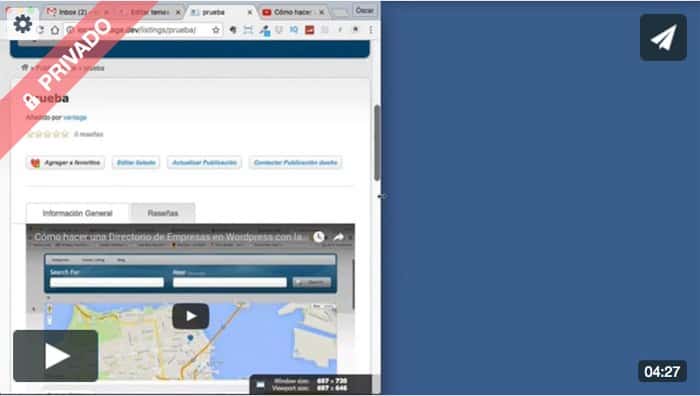Bookmark the page with the star icon
700x396 pixels.
(216, 30)
